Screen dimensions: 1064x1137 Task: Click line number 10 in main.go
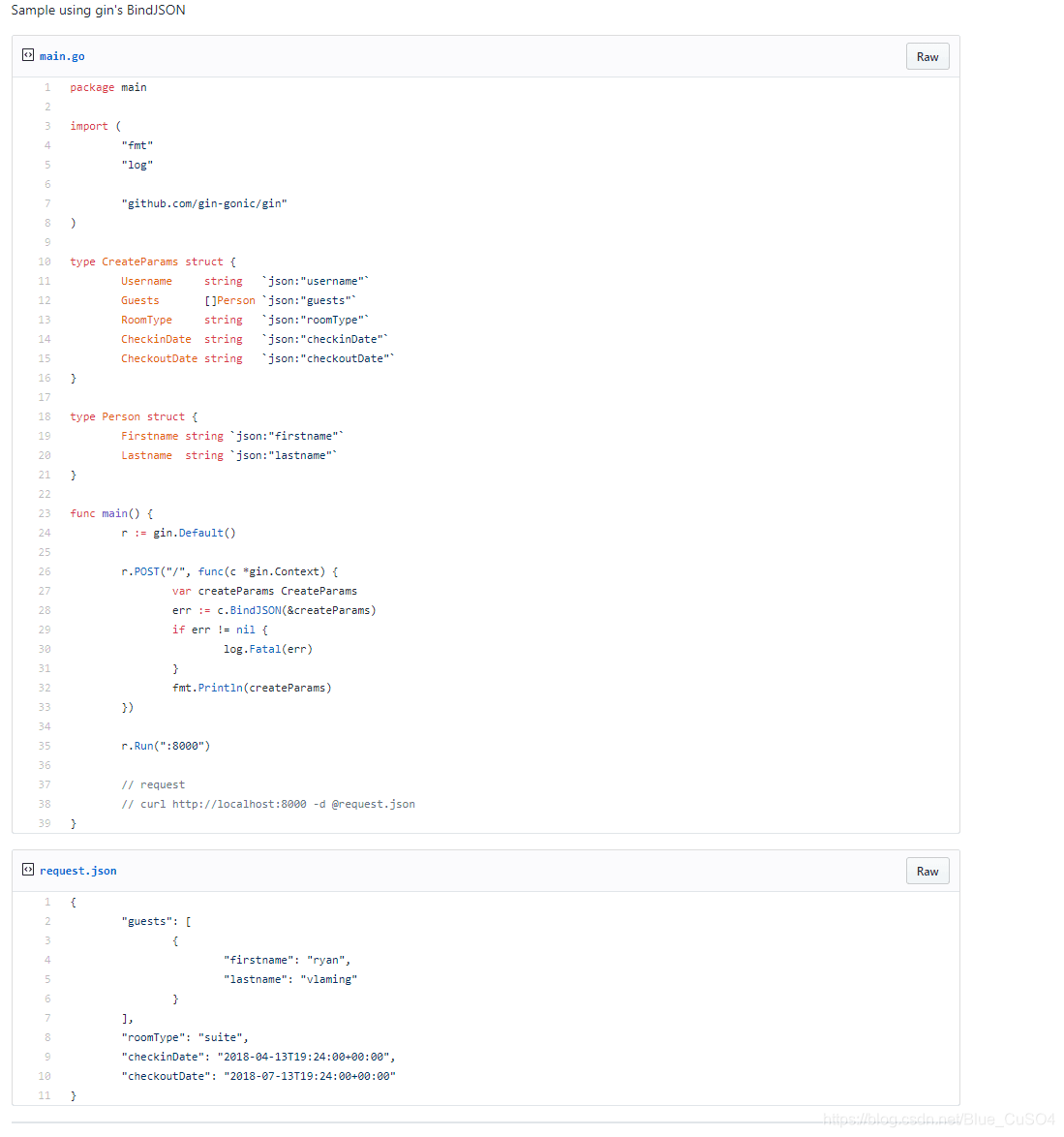tap(45, 261)
